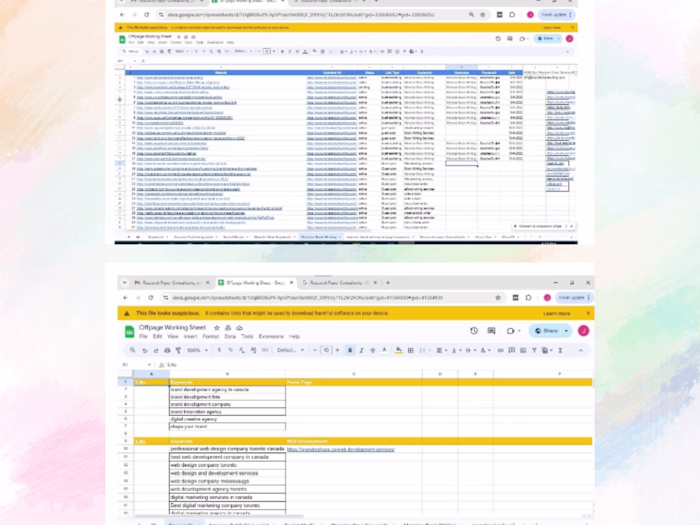The width and height of the screenshot is (700, 525).
Task: Open version history in the upper window
Action: click(x=498, y=39)
